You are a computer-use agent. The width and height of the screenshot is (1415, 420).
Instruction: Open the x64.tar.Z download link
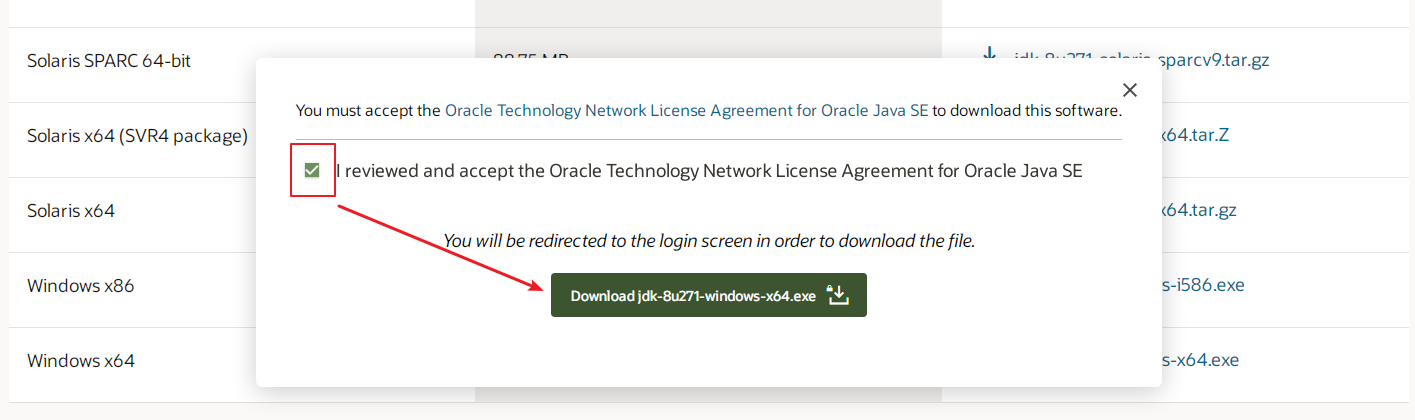coord(1196,135)
